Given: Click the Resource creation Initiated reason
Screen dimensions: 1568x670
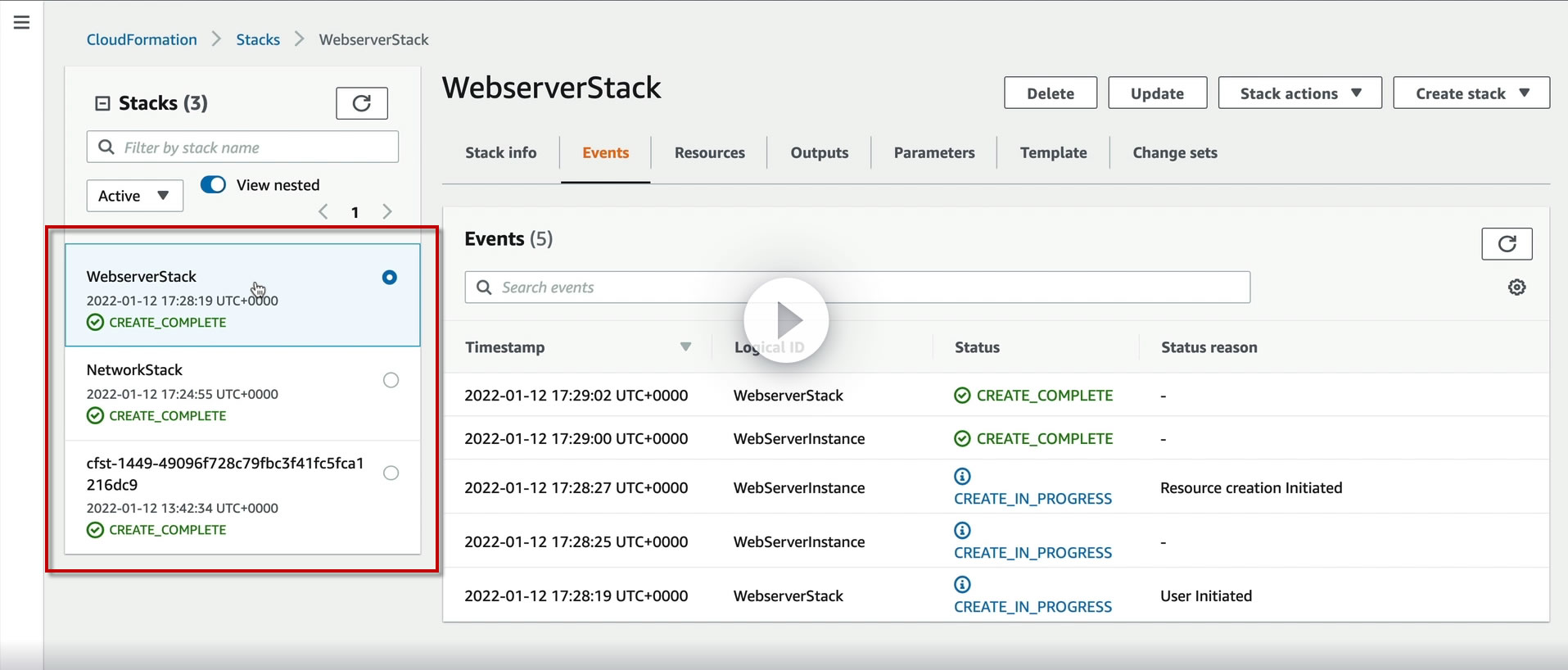Looking at the screenshot, I should click(1251, 488).
